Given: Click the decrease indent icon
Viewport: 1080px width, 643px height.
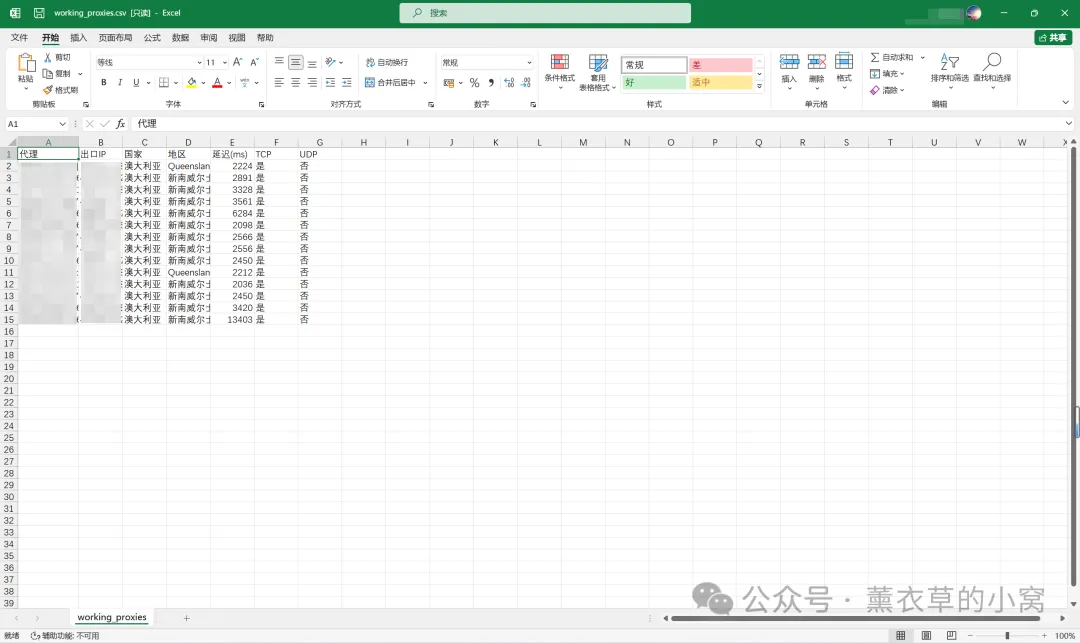Looking at the screenshot, I should [x=331, y=83].
